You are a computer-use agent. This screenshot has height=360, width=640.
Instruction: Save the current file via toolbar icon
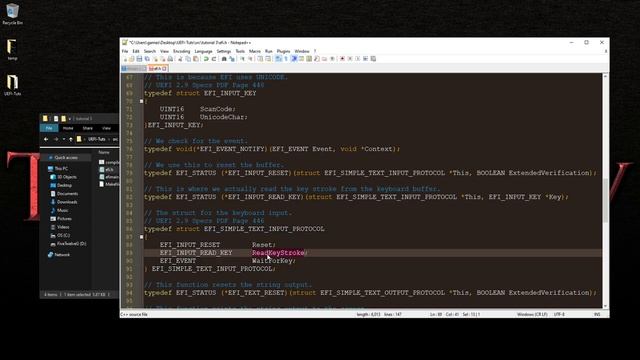pyautogui.click(x=139, y=59)
